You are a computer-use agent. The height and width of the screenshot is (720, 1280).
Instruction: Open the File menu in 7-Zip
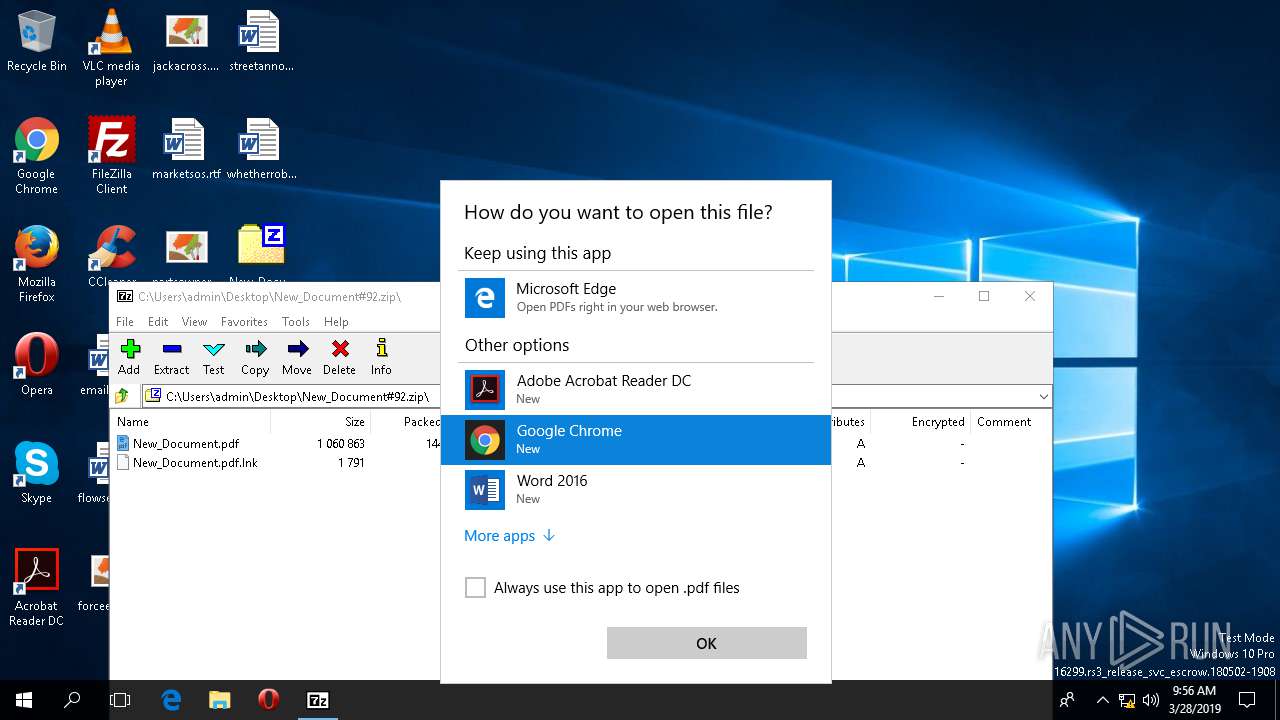125,322
